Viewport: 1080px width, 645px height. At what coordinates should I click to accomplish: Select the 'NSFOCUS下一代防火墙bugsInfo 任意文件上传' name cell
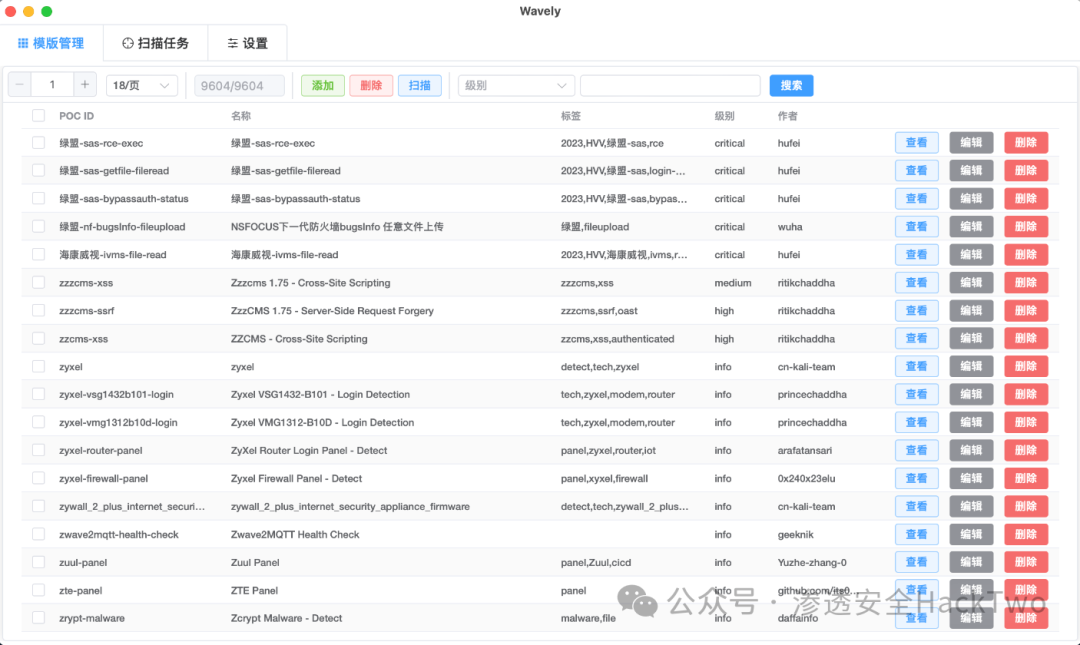click(337, 227)
